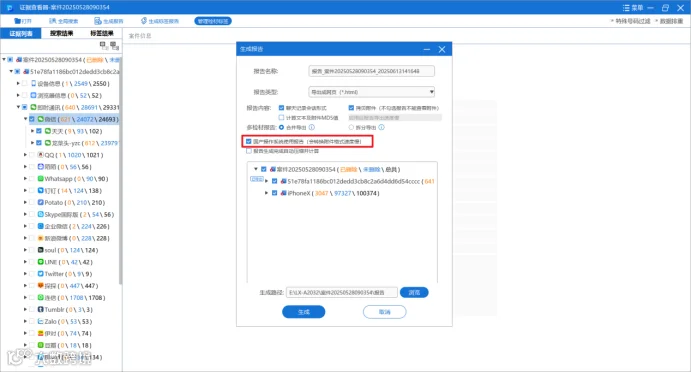Select the split export radio button
This screenshot has height=372, width=692.
pyautogui.click(x=351, y=128)
